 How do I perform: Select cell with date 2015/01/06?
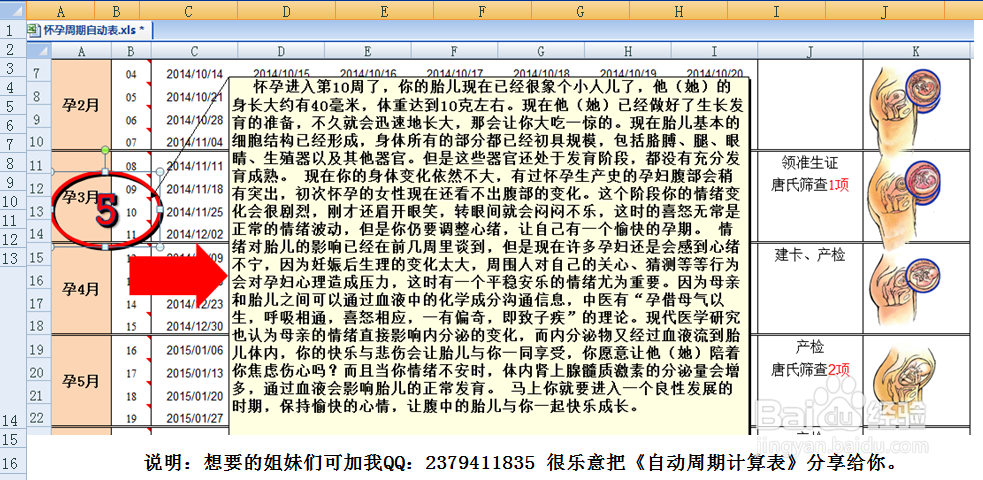point(194,350)
